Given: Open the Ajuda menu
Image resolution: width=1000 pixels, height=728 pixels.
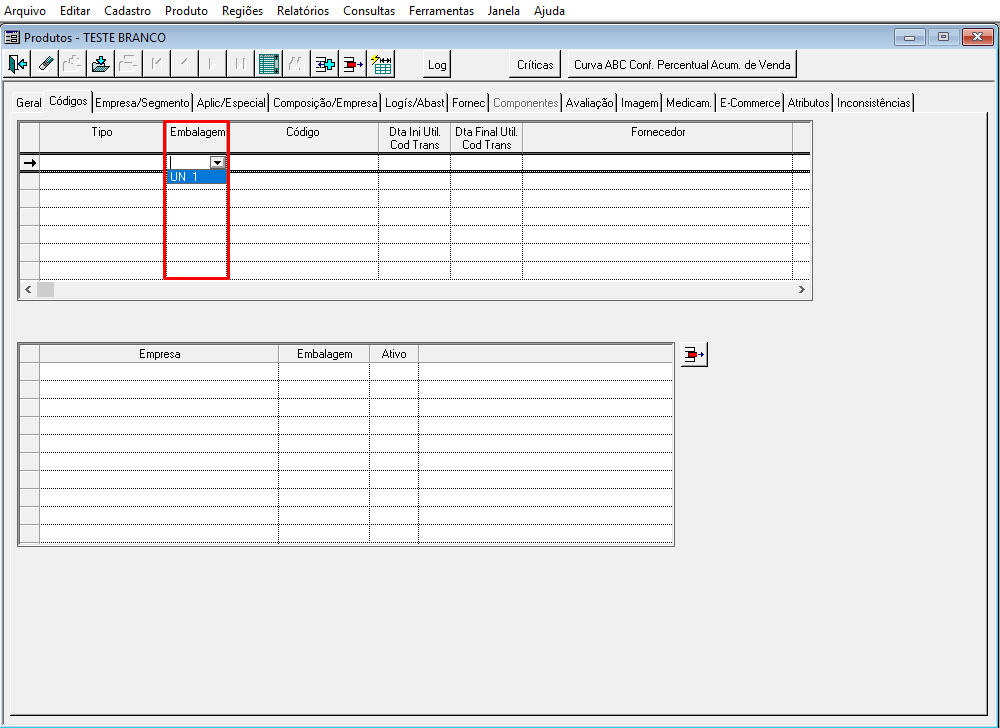Looking at the screenshot, I should 549,11.
